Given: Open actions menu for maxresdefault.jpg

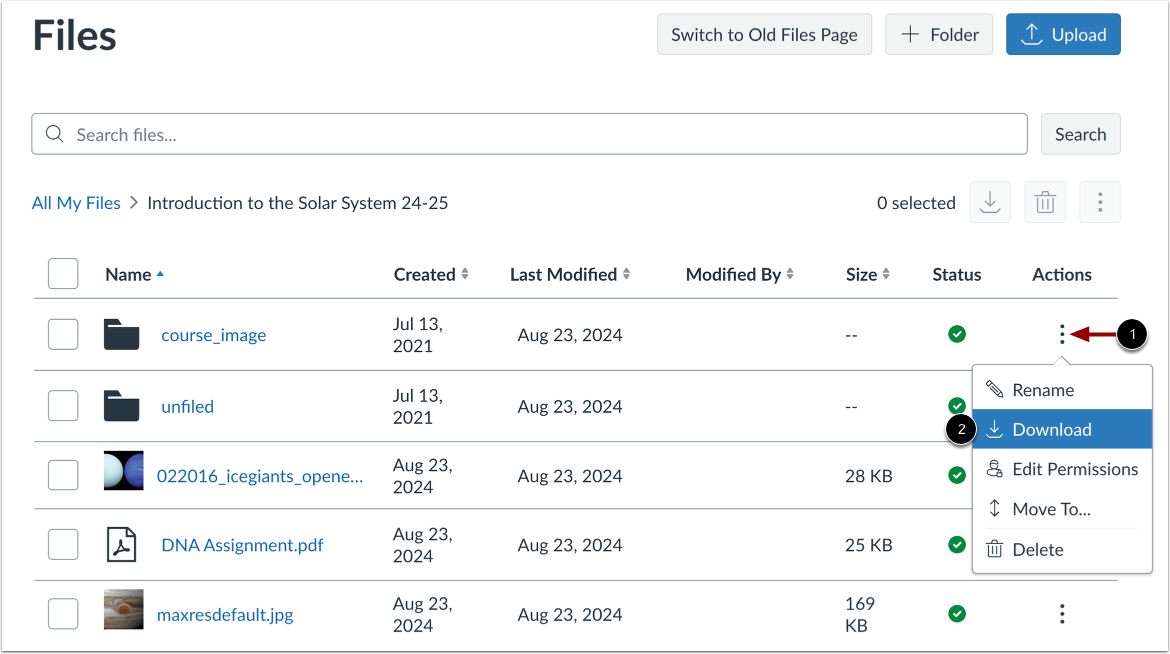Looking at the screenshot, I should pos(1062,614).
